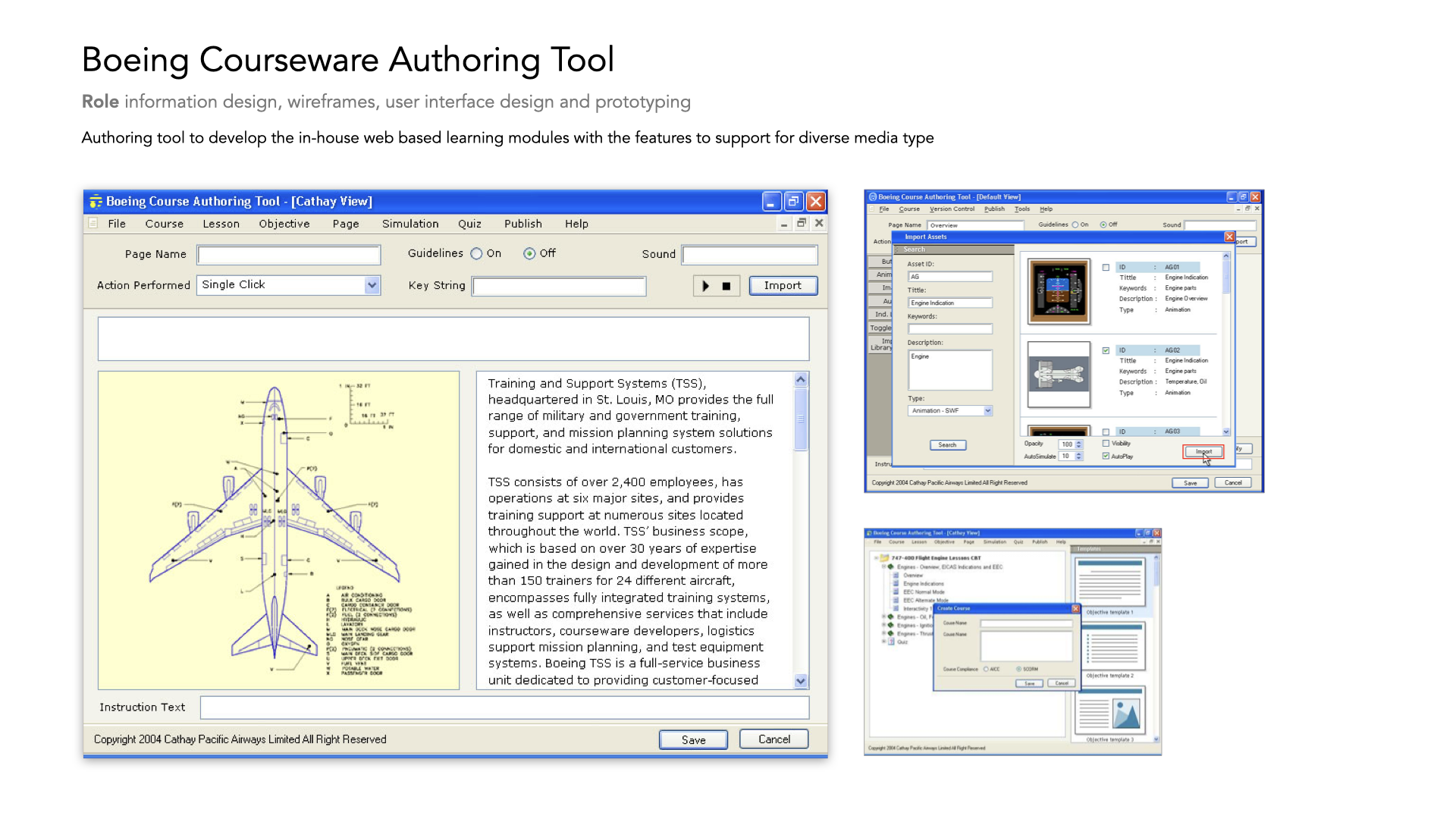This screenshot has width=1456, height=819.
Task: Click the Opacity value stepper arrows
Action: click(1078, 444)
